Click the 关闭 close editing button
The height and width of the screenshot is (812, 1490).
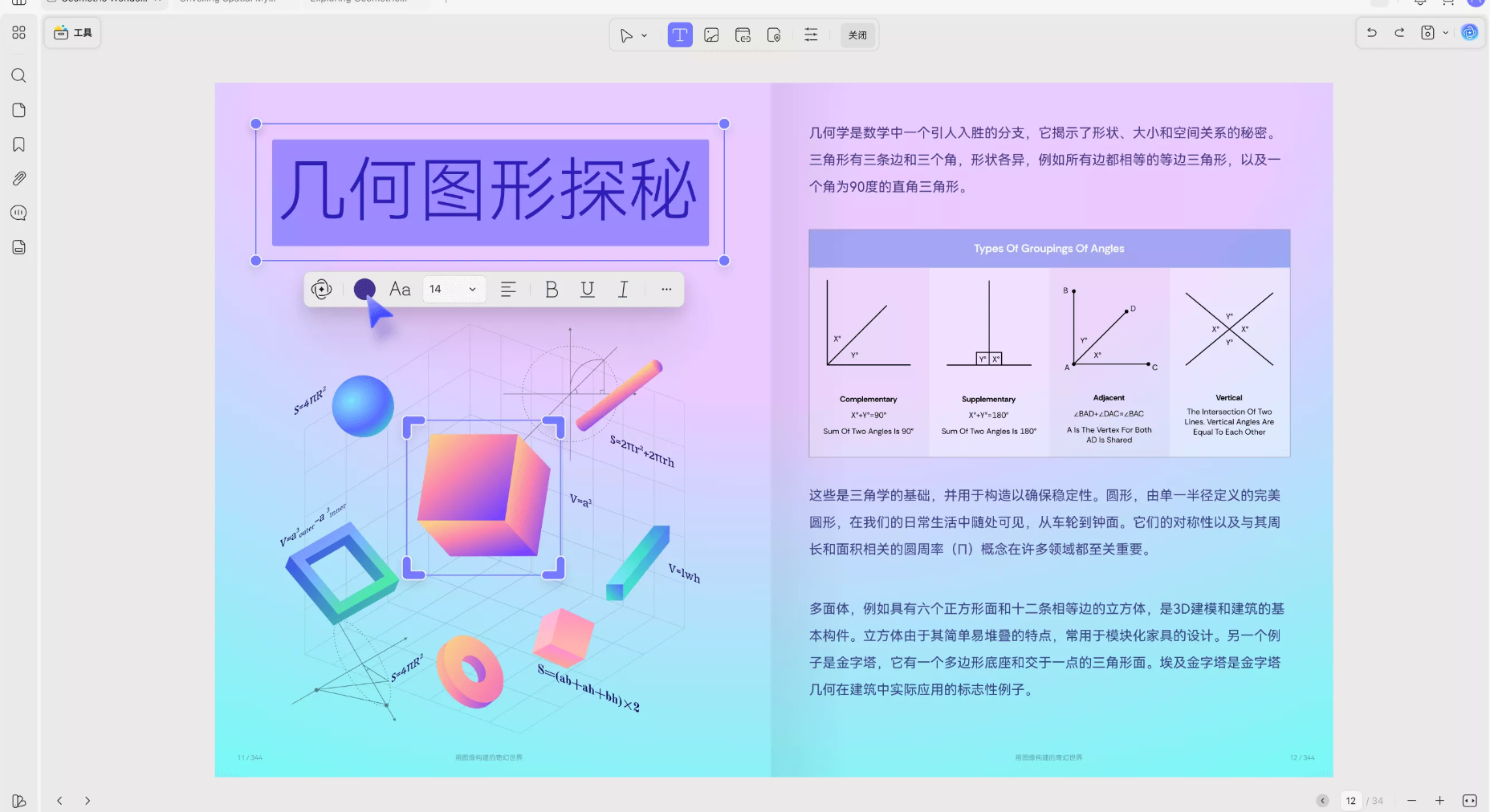857,35
